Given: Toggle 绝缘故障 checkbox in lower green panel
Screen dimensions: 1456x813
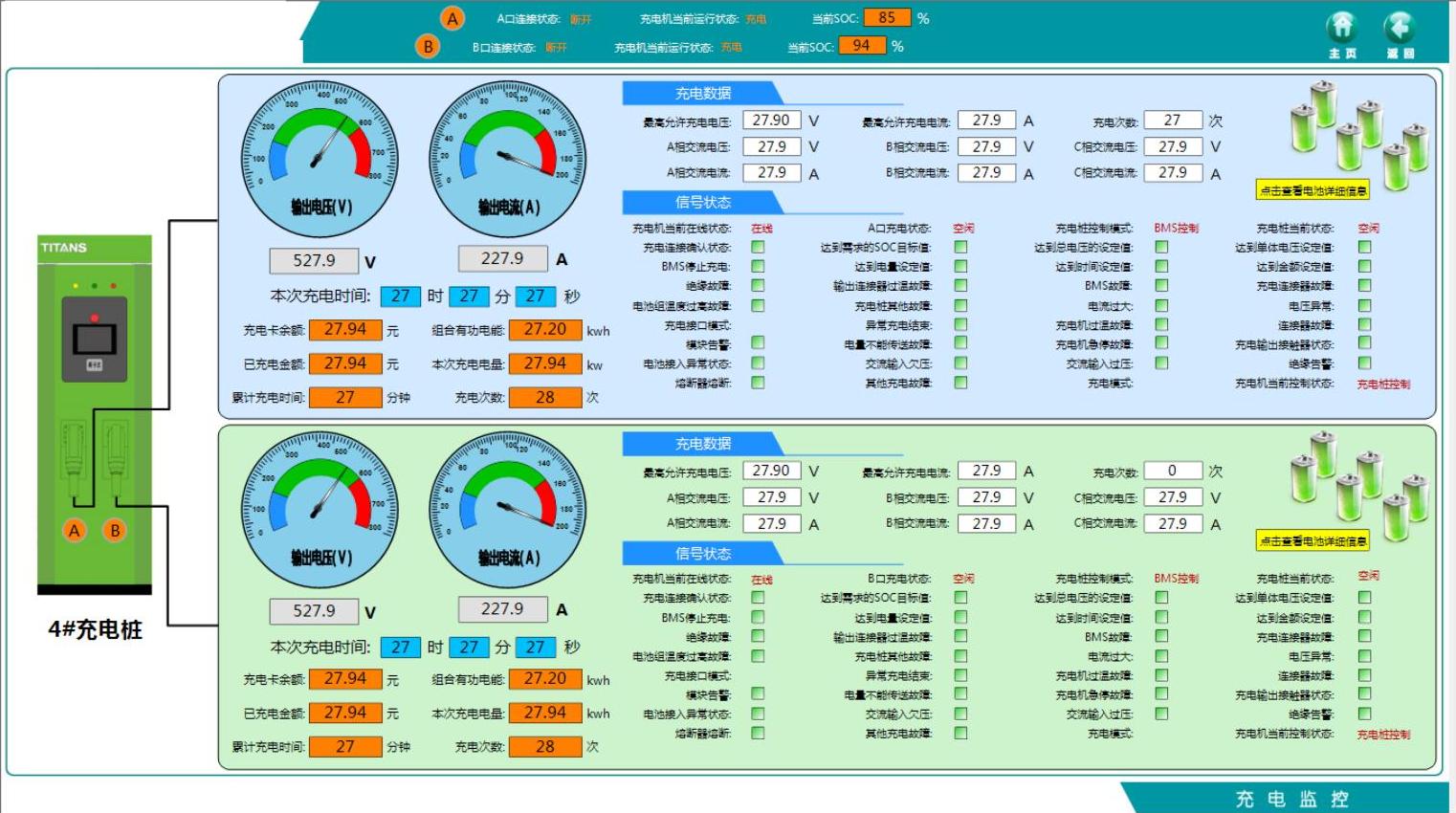Looking at the screenshot, I should pyautogui.click(x=758, y=636).
